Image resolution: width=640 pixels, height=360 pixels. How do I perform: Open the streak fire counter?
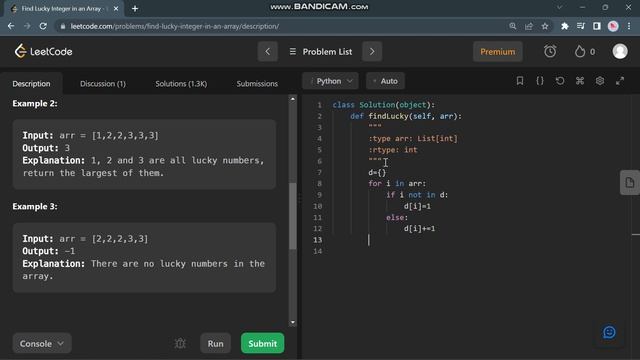pos(584,52)
